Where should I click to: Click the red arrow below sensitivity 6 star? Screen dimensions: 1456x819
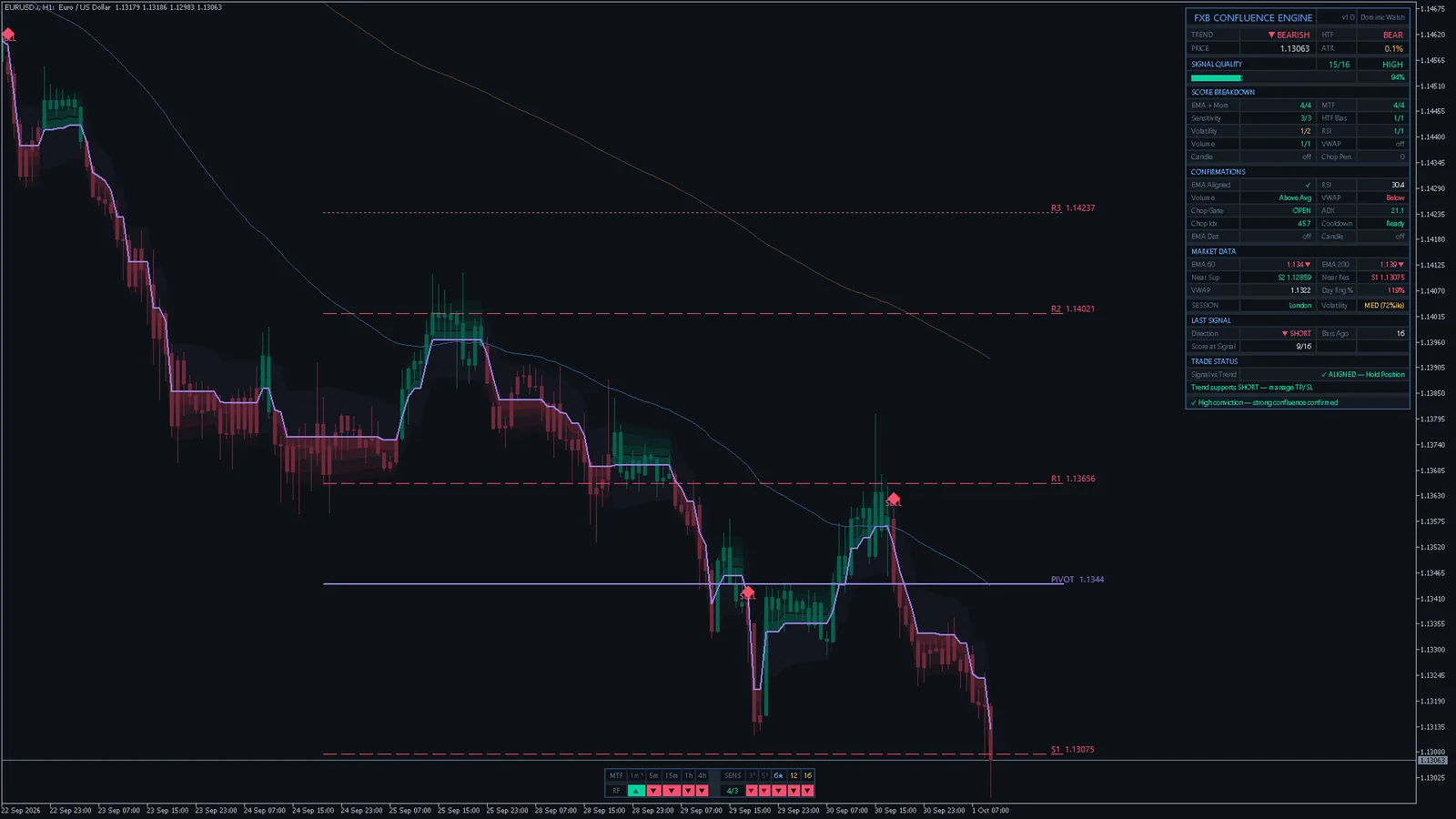[x=779, y=791]
